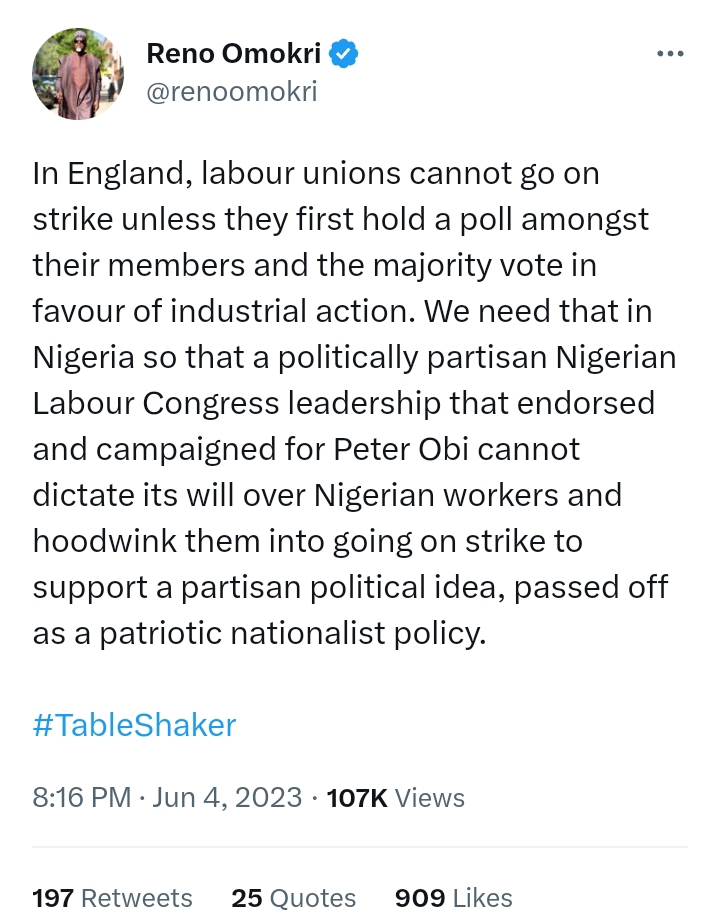Show the 909 Likes list
720x924 pixels.
453,898
